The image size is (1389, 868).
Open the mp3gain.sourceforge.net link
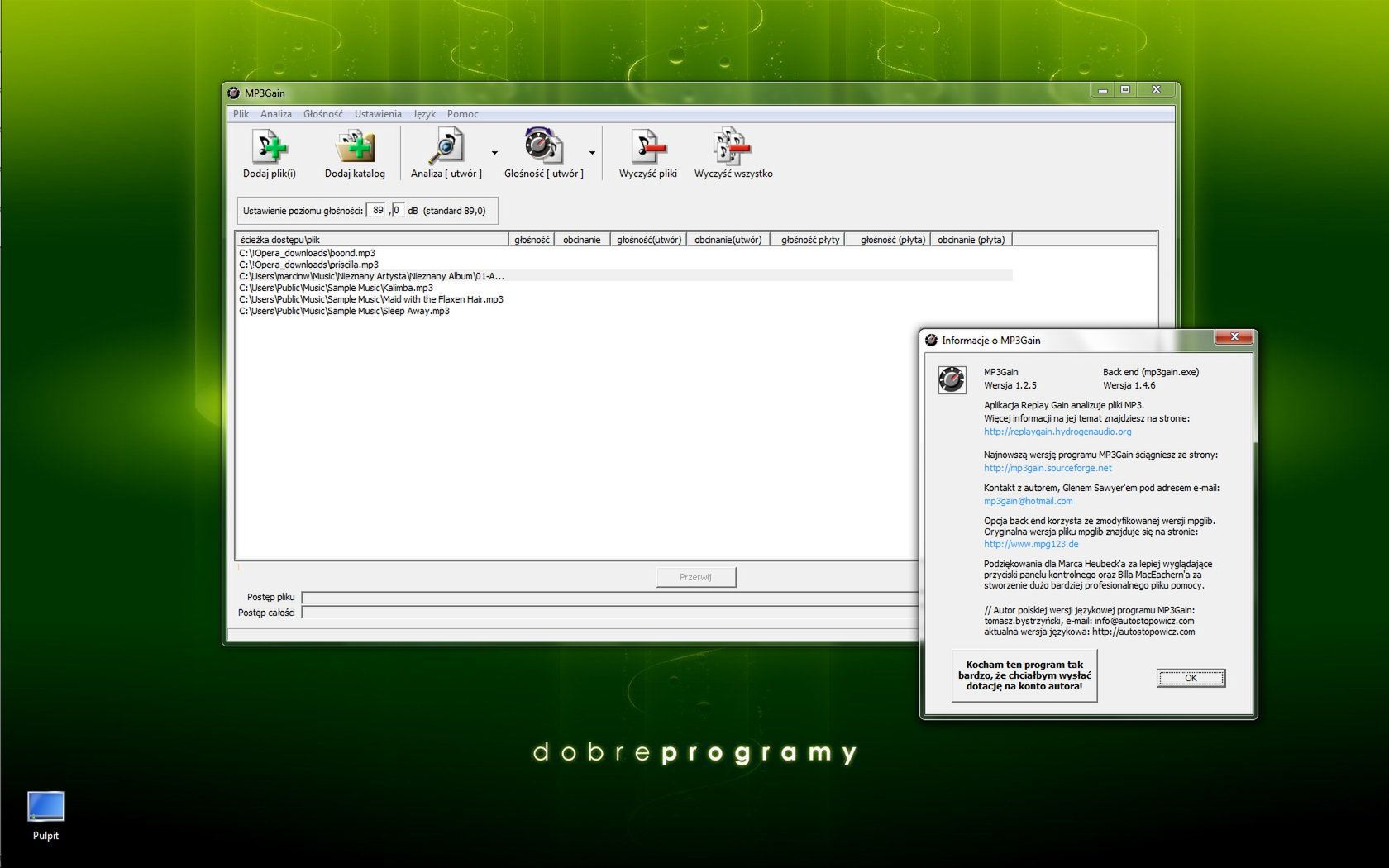(1047, 468)
